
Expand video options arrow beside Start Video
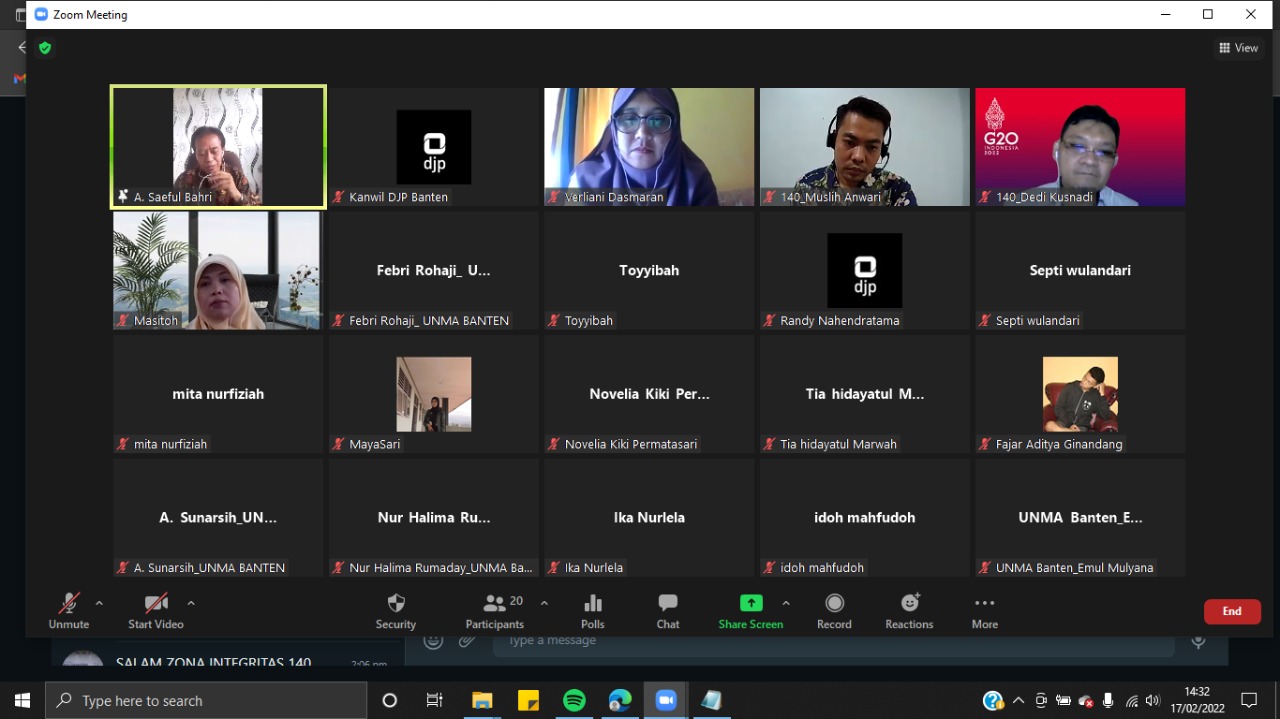pos(191,603)
